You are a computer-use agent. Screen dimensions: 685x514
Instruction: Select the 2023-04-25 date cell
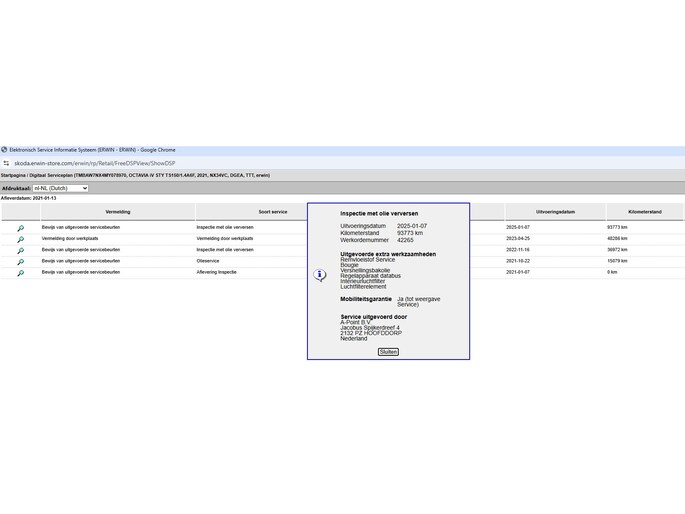[518, 239]
